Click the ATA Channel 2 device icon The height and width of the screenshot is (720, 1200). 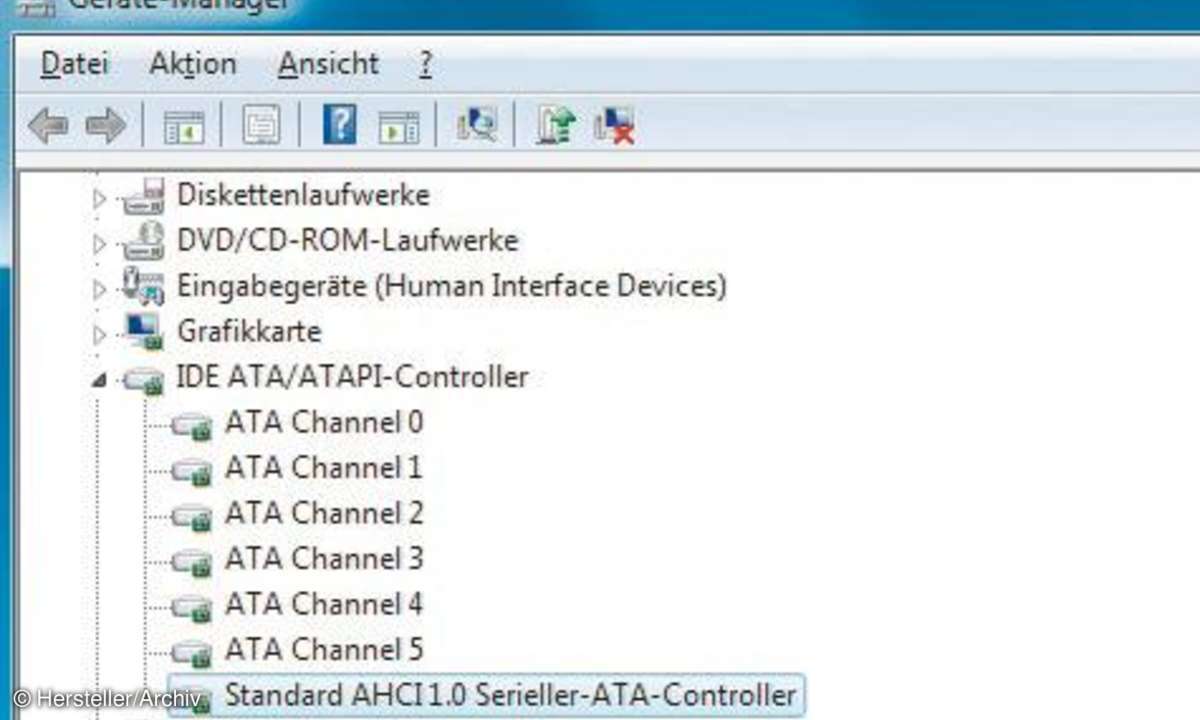(x=192, y=518)
